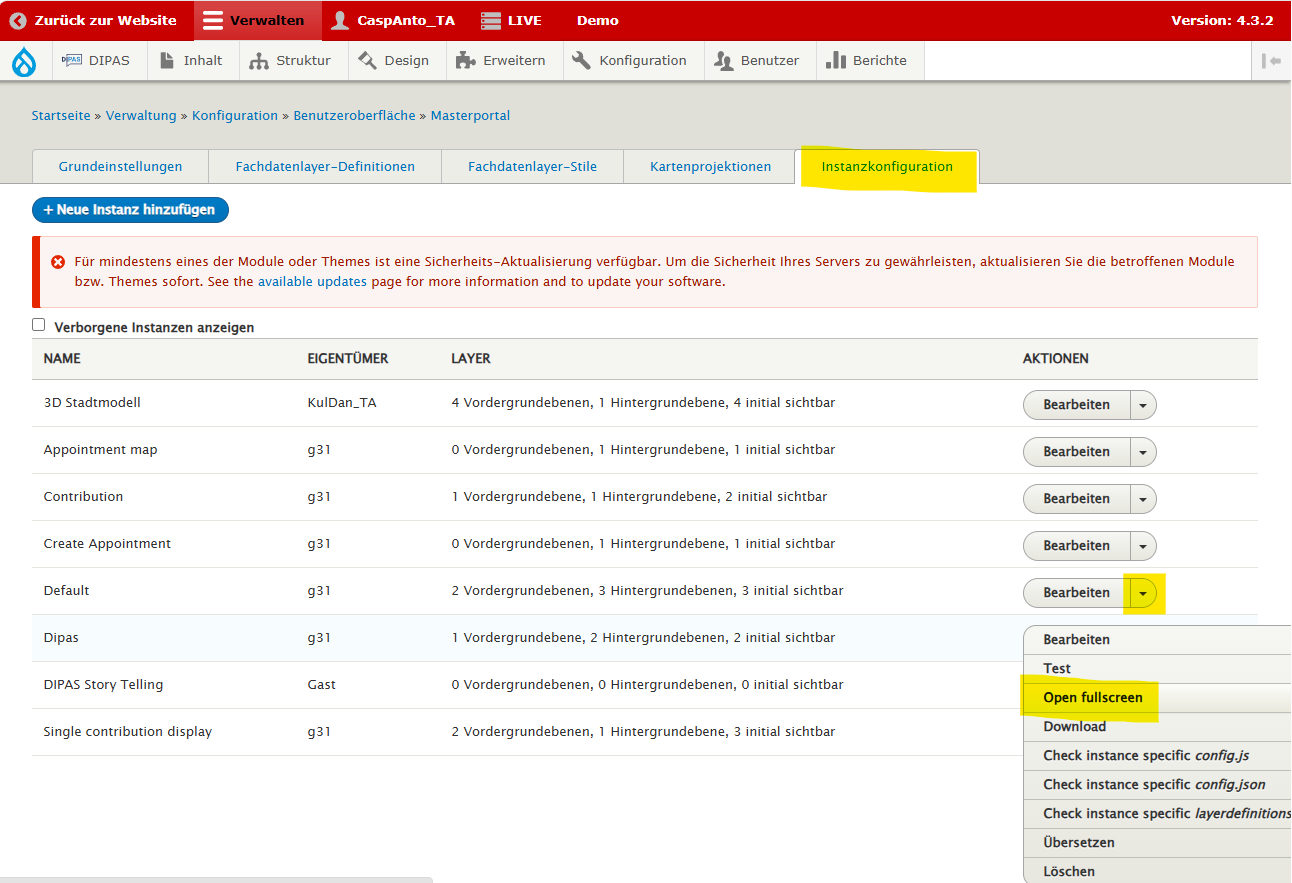Select Check instance specific config.json
This screenshot has height=883, width=1292.
(1157, 785)
